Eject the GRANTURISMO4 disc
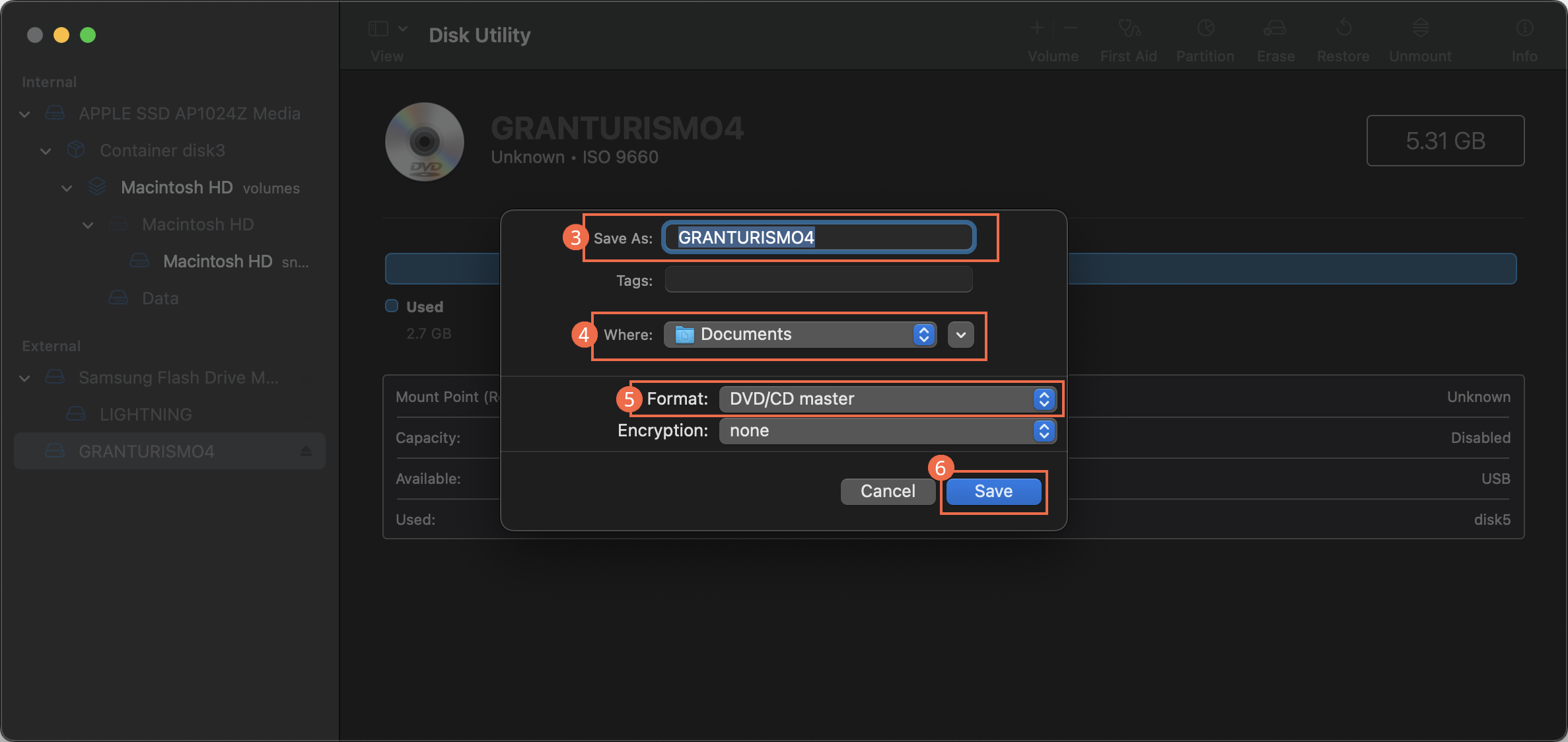 [306, 451]
